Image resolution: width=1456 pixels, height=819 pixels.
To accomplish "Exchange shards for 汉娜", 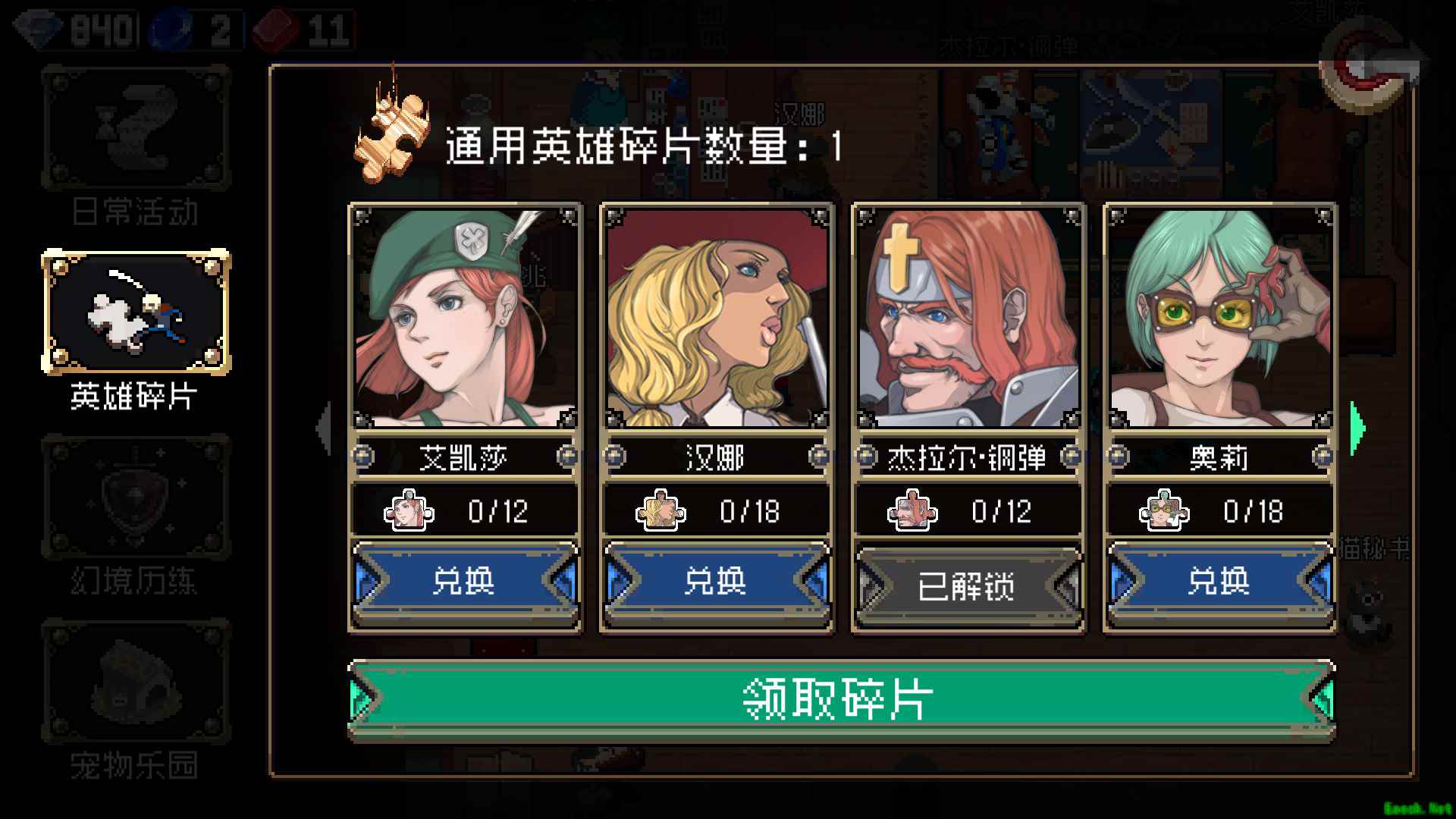I will [717, 582].
